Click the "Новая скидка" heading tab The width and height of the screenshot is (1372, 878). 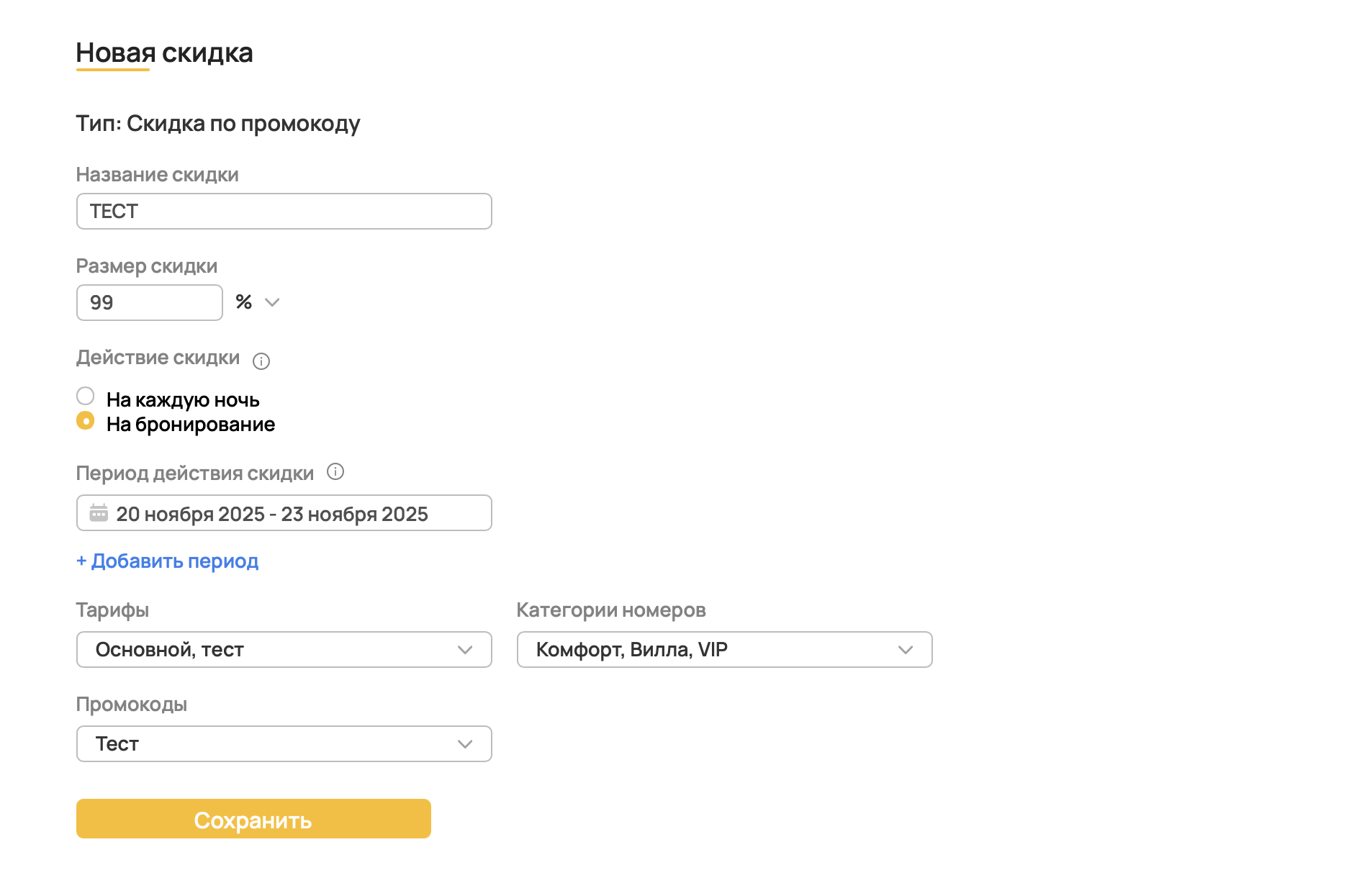(x=164, y=53)
